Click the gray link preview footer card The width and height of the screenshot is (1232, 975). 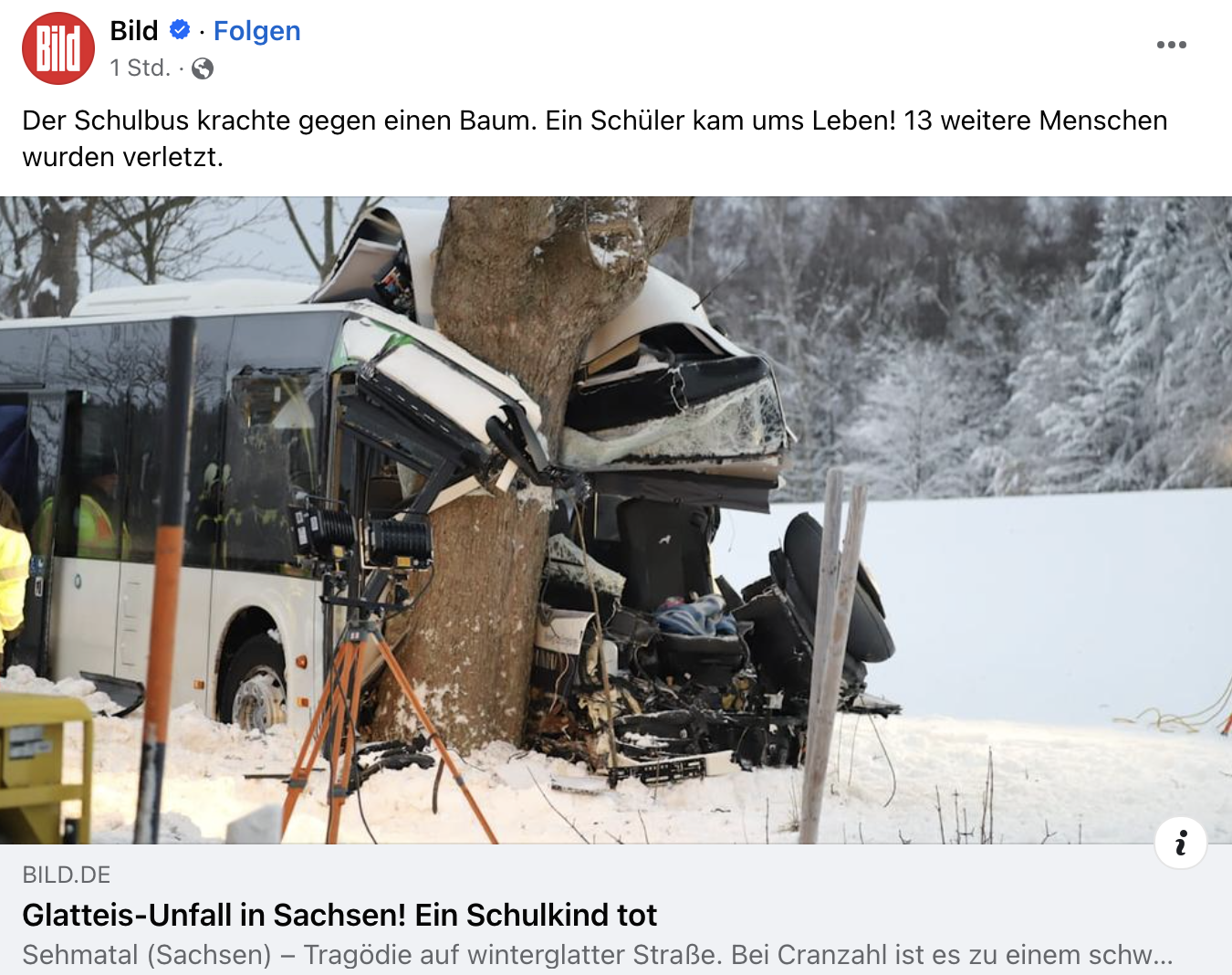pos(616,909)
